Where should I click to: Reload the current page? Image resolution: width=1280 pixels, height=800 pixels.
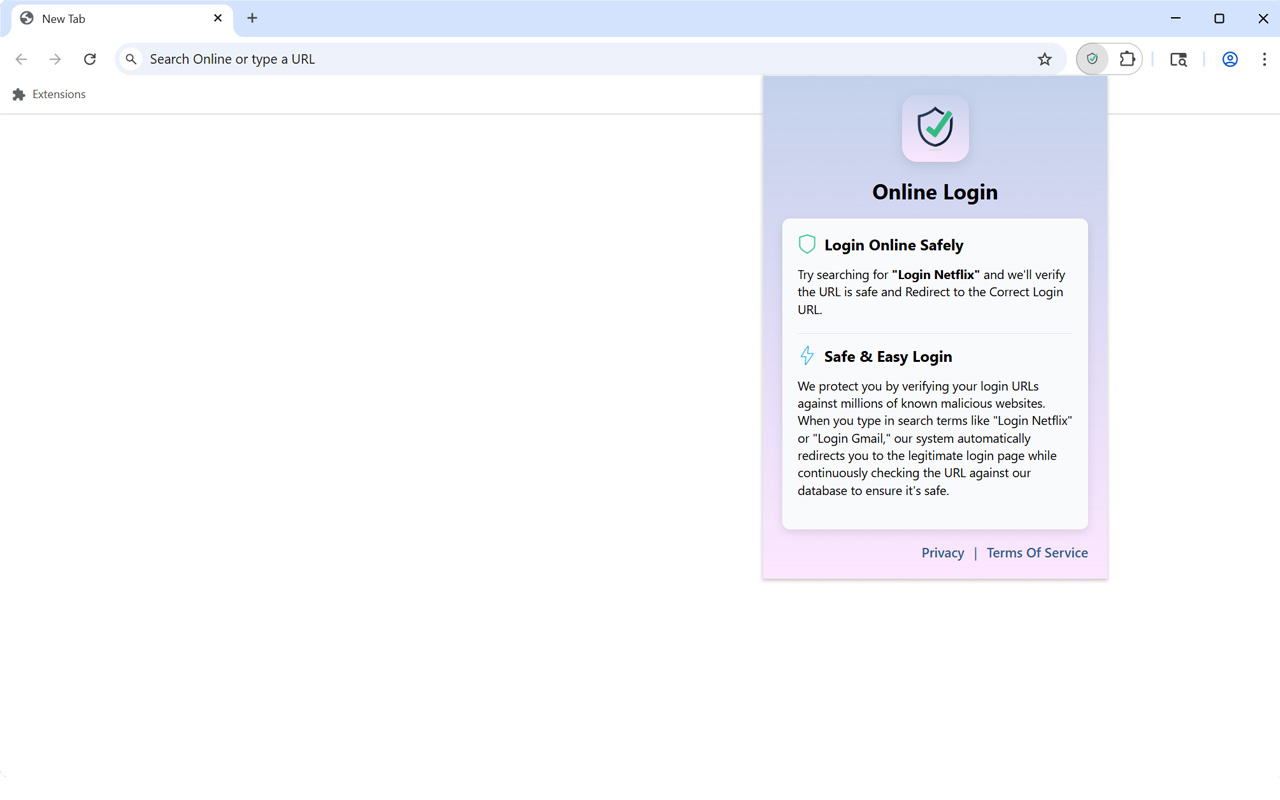89,59
